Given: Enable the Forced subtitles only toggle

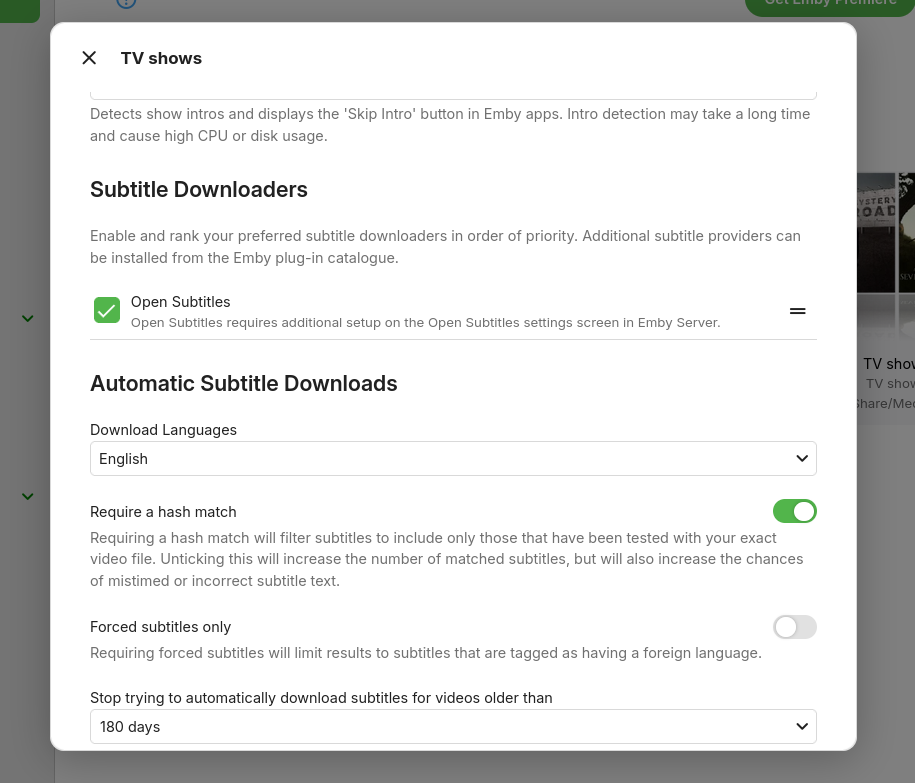Looking at the screenshot, I should click(x=794, y=627).
